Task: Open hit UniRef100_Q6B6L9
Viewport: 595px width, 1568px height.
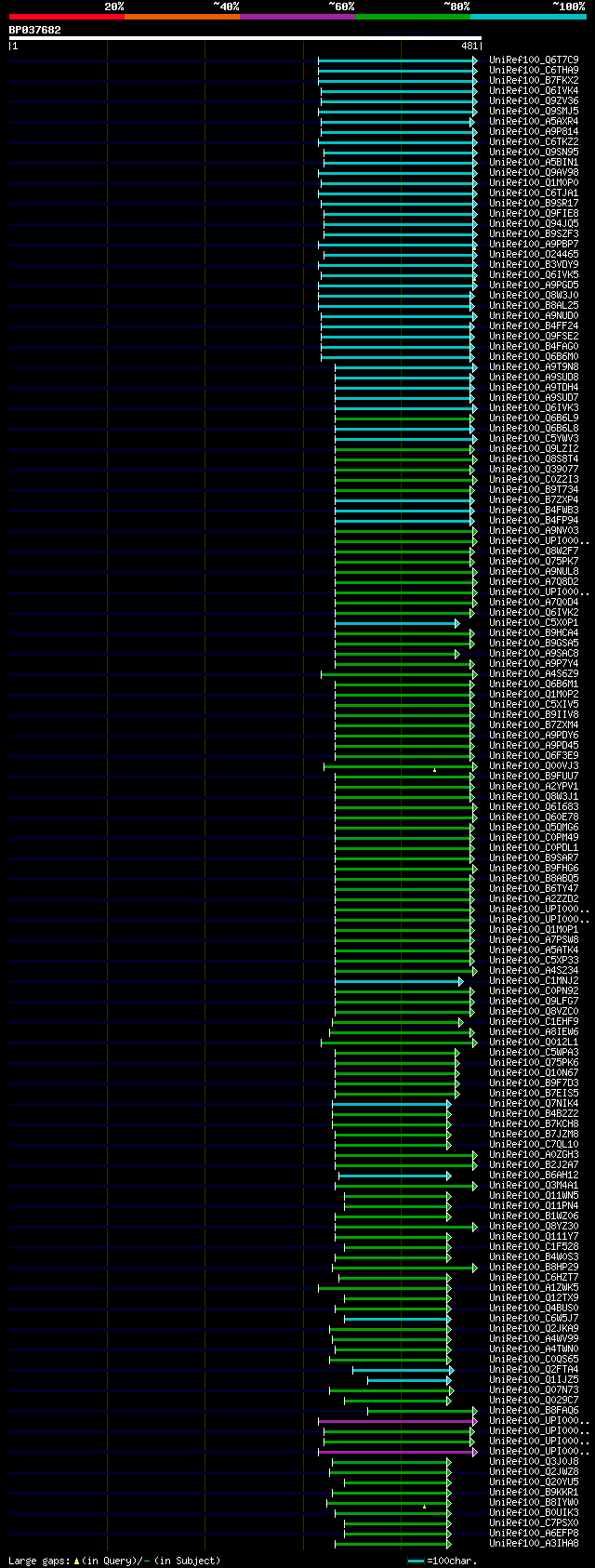Action: tap(534, 418)
